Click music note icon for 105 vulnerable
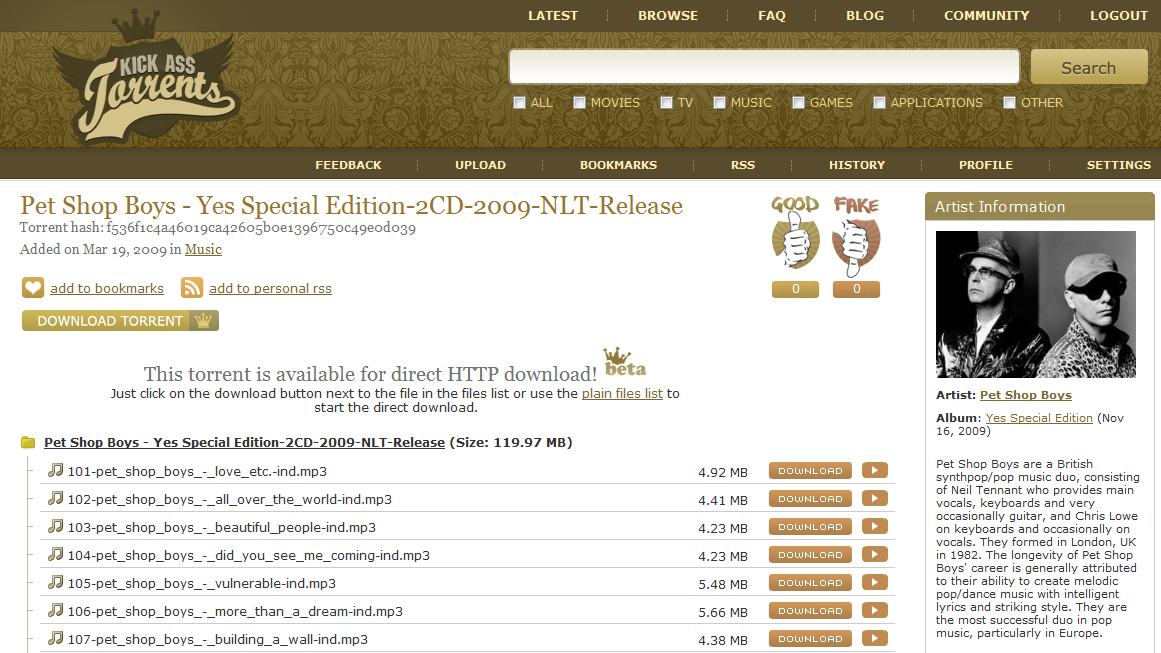The image size is (1161, 653). (x=56, y=582)
